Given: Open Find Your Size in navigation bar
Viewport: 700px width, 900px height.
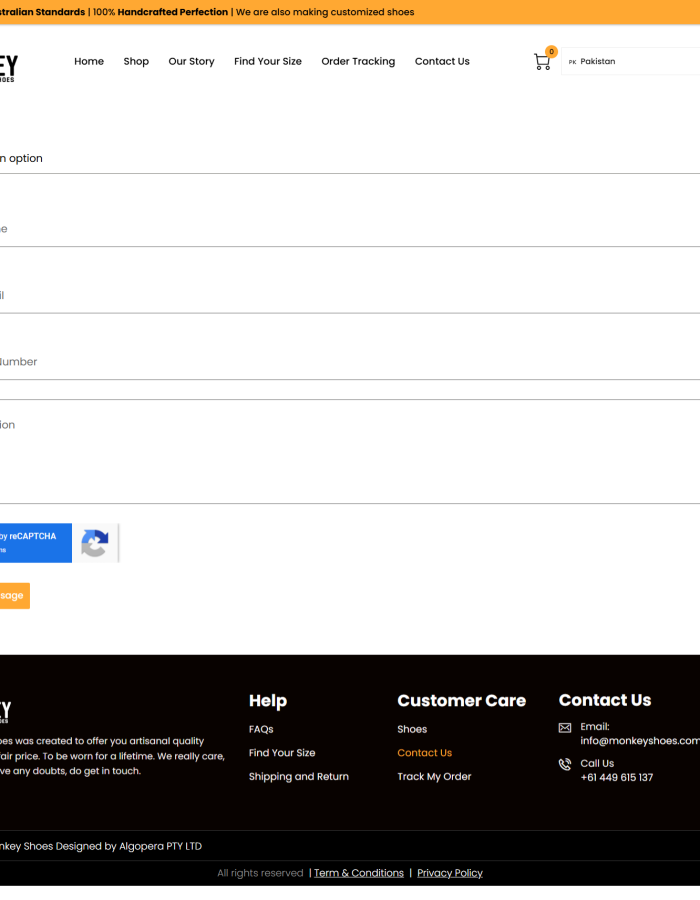Looking at the screenshot, I should pyautogui.click(x=268, y=61).
